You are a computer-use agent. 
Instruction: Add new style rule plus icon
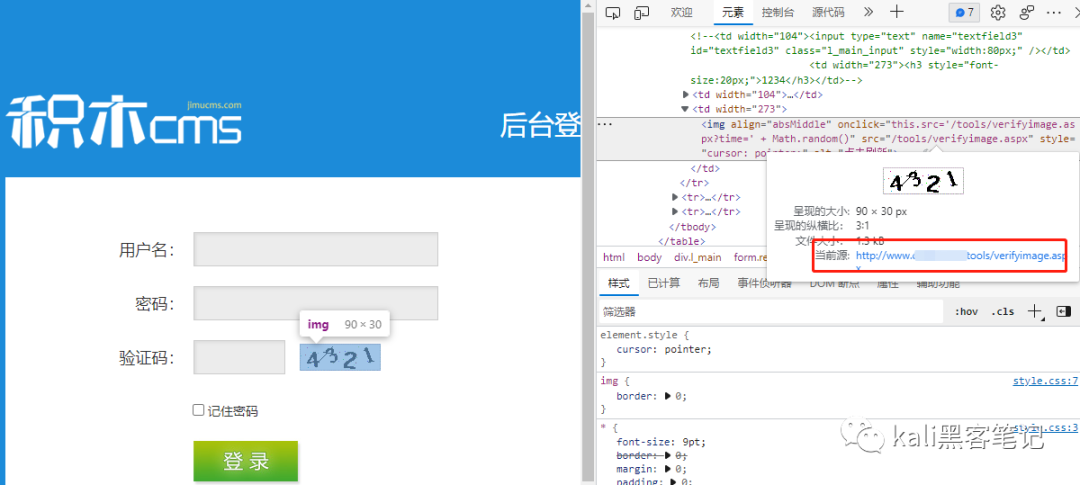pos(1035,311)
